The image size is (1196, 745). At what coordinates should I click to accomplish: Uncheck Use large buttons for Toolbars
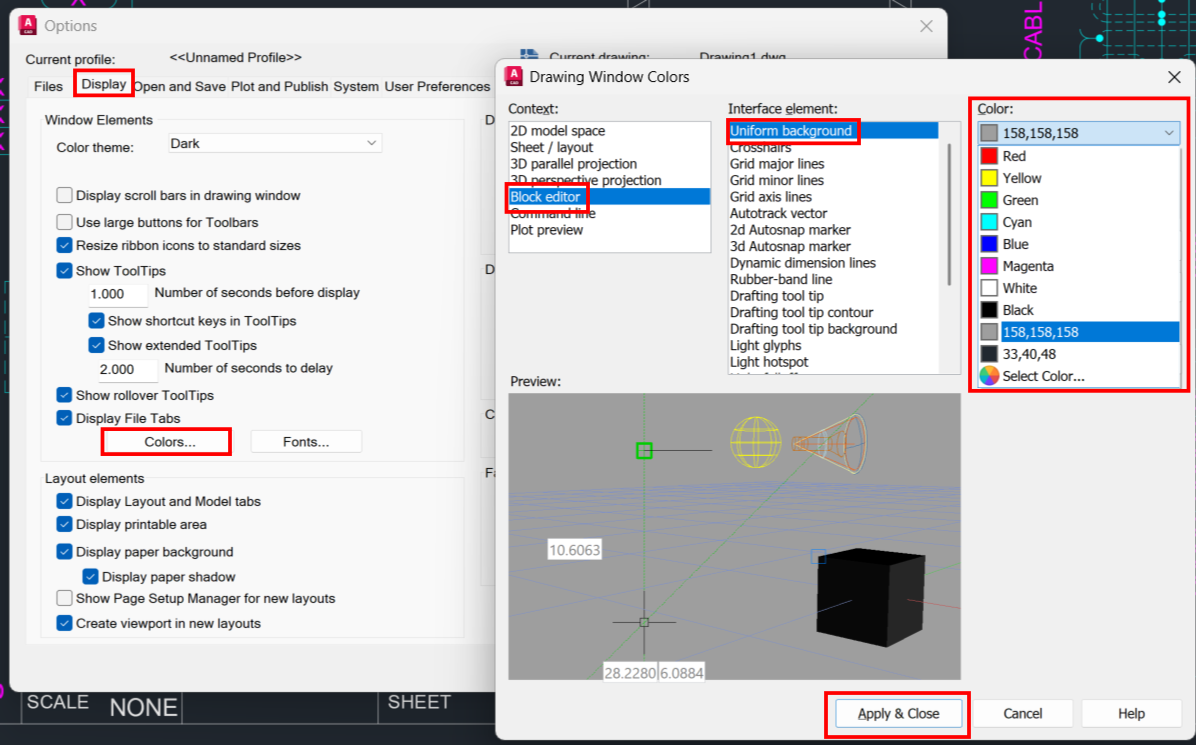point(64,221)
